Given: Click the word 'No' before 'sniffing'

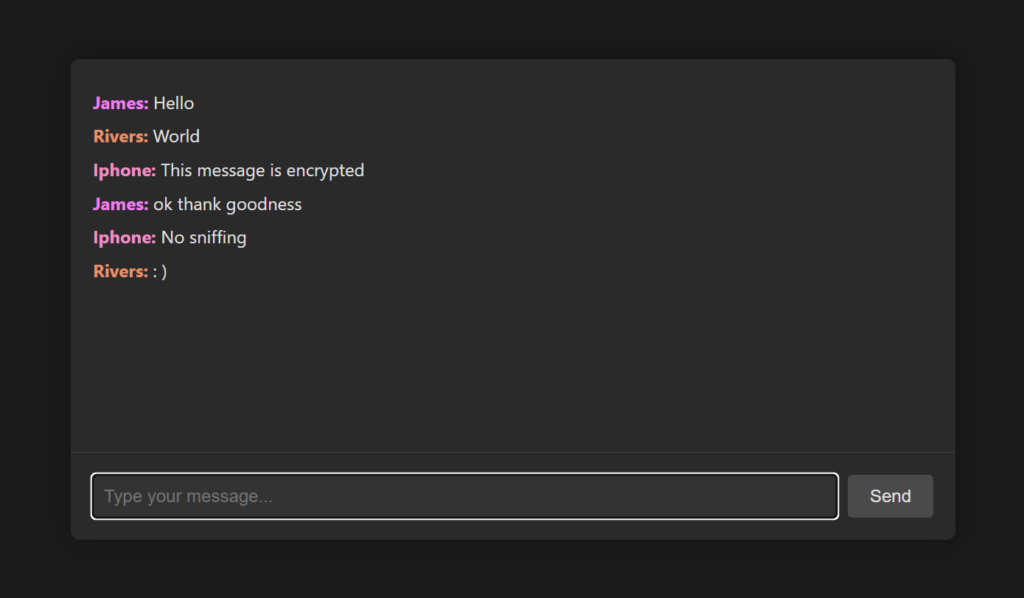Looking at the screenshot, I should coord(172,237).
